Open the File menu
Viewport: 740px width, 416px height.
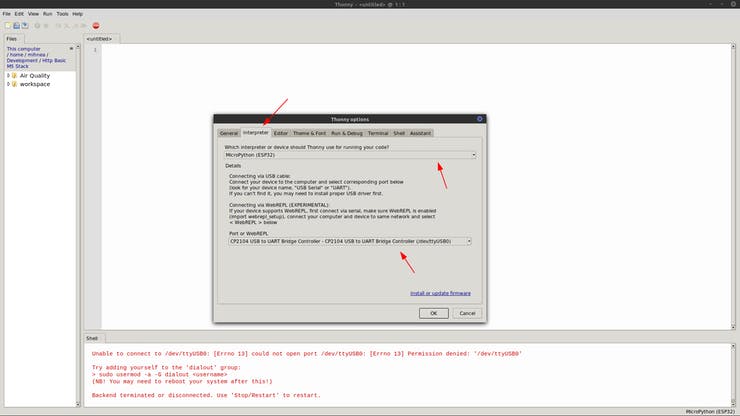click(7, 14)
